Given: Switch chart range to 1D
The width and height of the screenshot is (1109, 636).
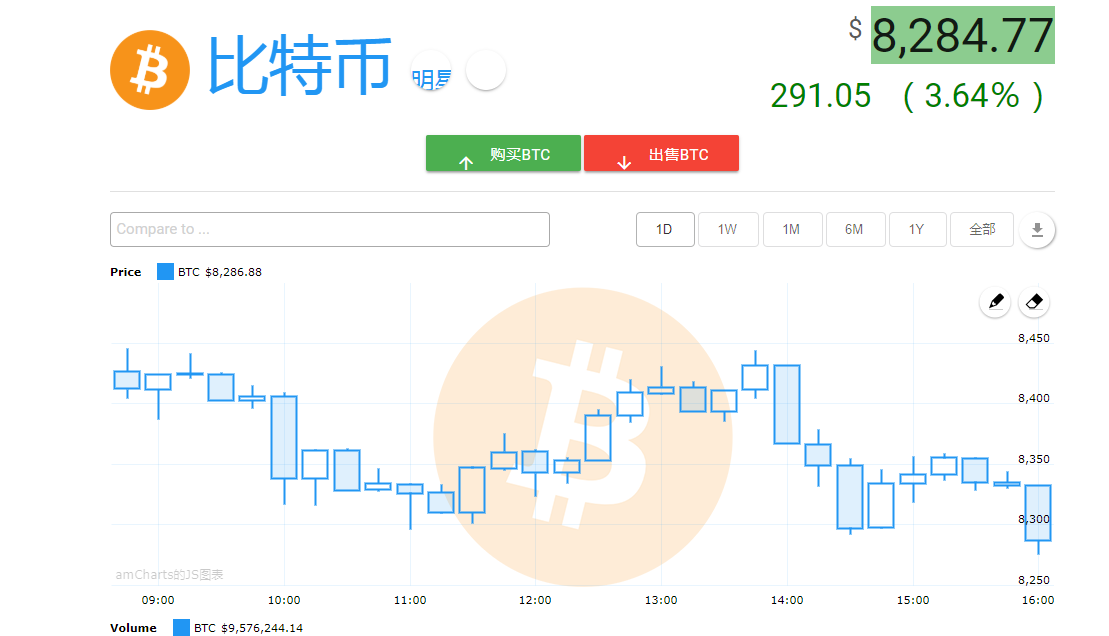Looking at the screenshot, I should pos(665,229).
